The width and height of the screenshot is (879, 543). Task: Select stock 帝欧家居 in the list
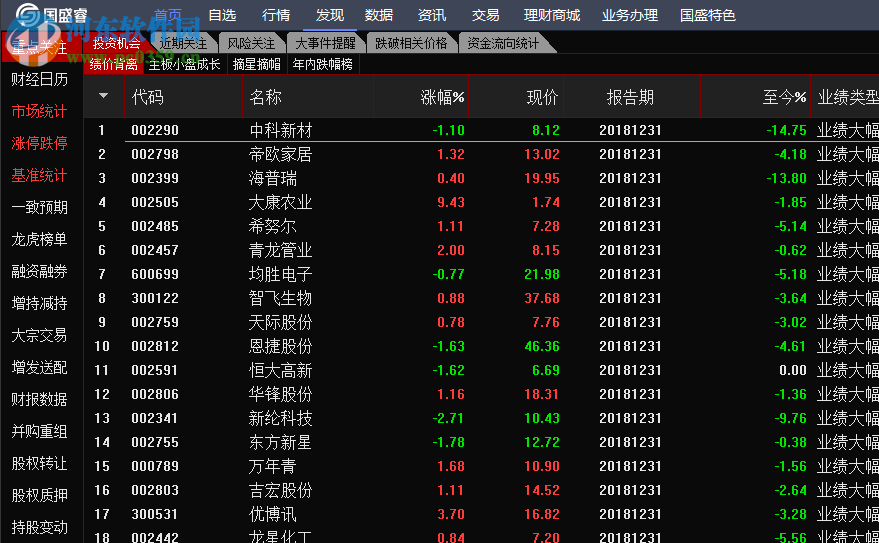pos(280,154)
